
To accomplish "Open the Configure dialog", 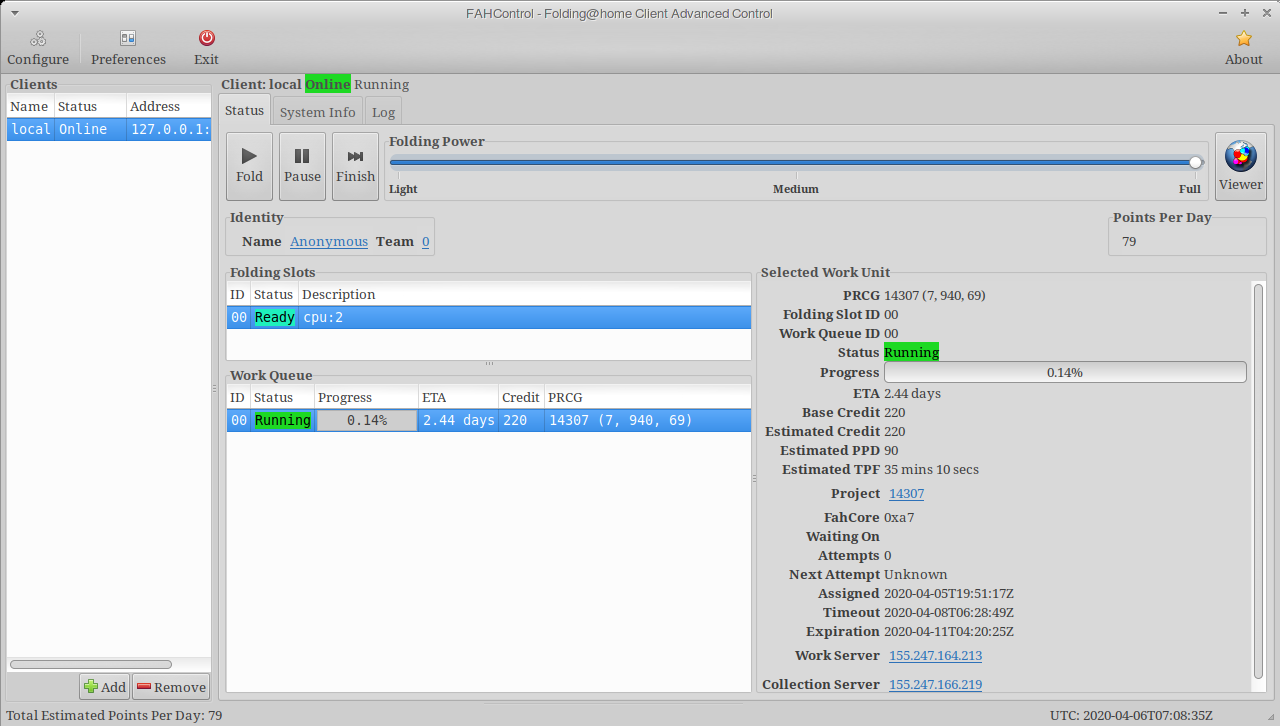I will tap(38, 48).
